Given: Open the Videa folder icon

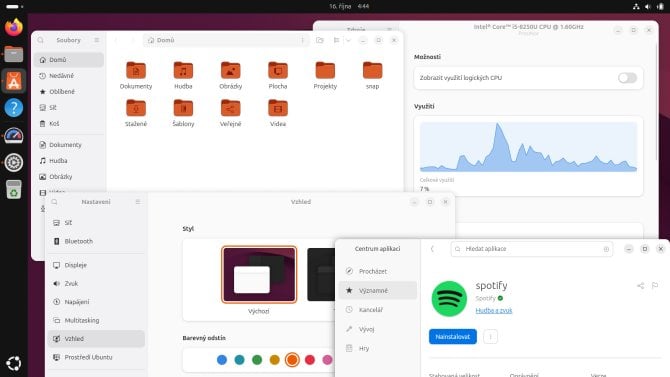Looking at the screenshot, I should [x=278, y=108].
